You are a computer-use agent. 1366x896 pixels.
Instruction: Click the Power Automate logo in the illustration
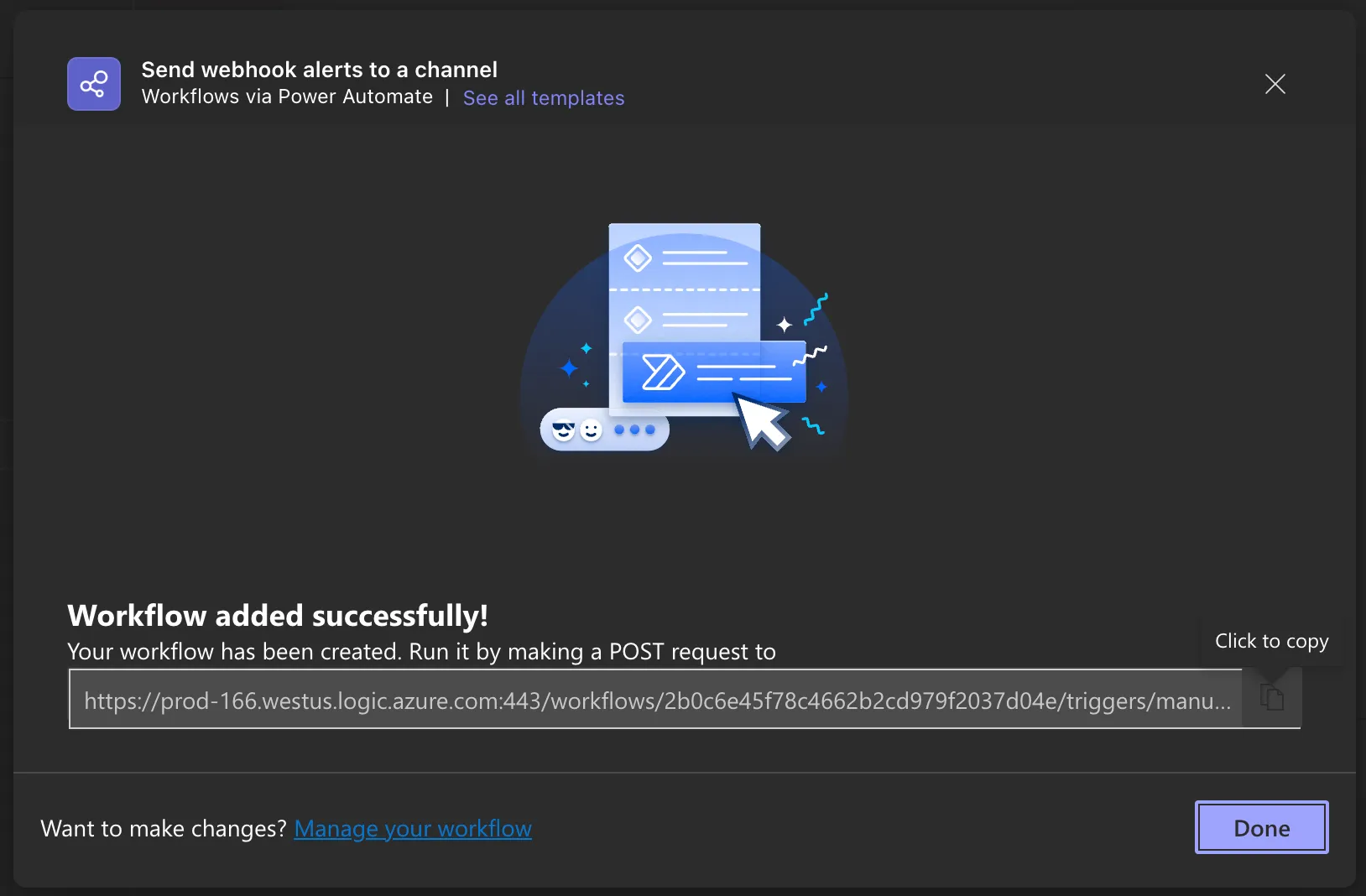click(x=663, y=372)
